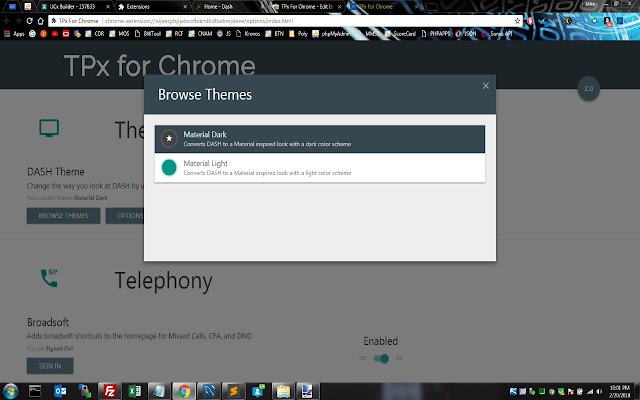Image resolution: width=640 pixels, height=400 pixels.
Task: Toggle the Broadsoft Enabled switch
Action: [x=381, y=358]
